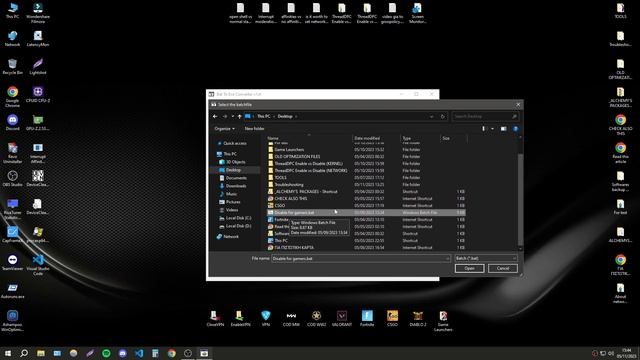Open Spotify from the taskbar

click(x=106, y=353)
